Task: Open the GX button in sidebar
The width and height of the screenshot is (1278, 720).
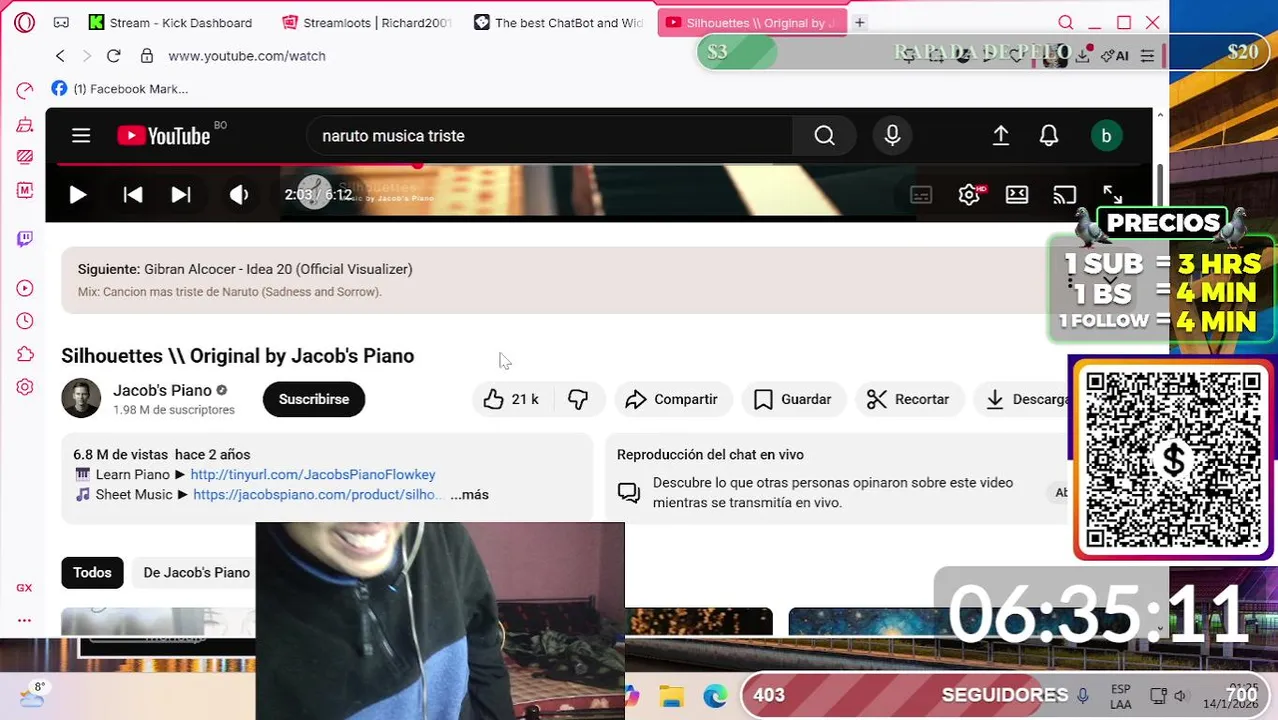Action: [24, 588]
